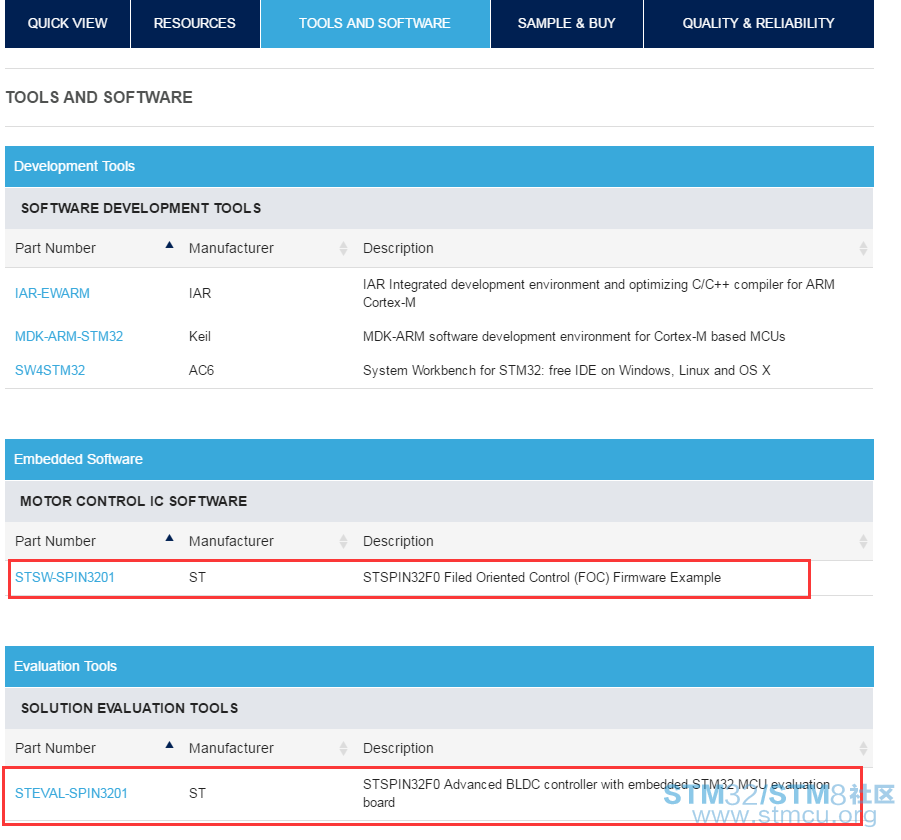
Task: Sort Software Development Tools by Part Number arrow
Action: [x=170, y=245]
